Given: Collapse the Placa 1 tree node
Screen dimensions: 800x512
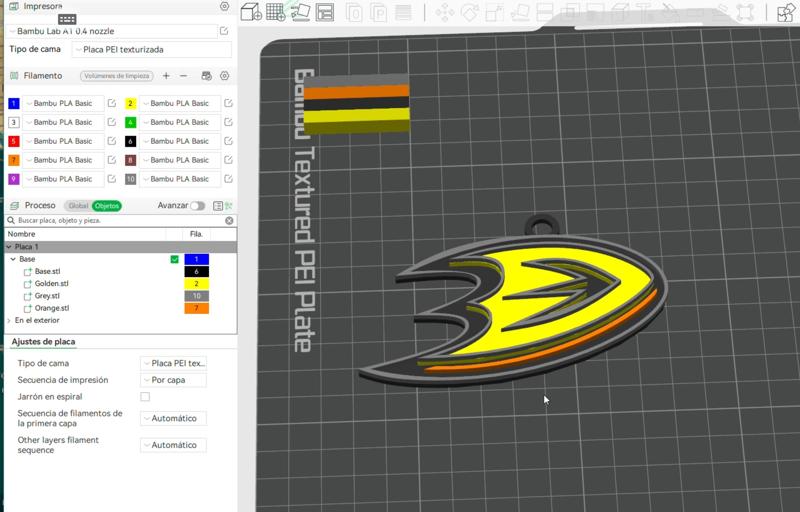Looking at the screenshot, I should coord(8,247).
